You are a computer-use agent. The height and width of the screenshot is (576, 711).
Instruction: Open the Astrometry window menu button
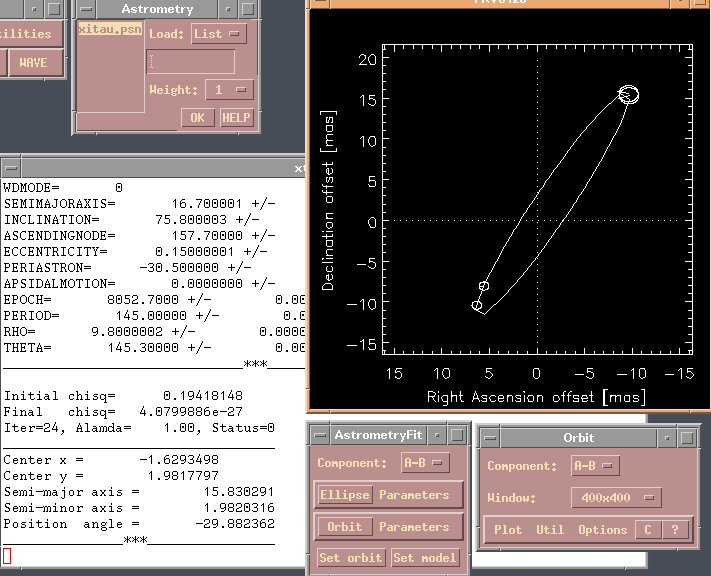(85, 9)
